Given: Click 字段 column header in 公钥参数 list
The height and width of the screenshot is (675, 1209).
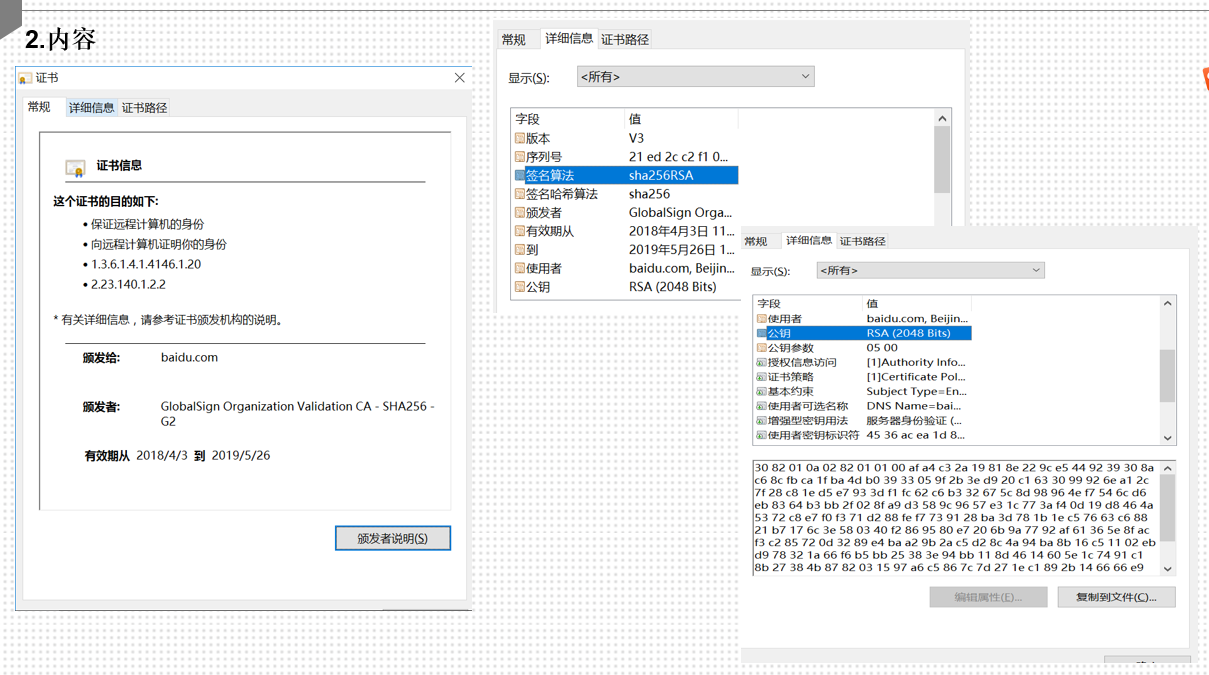Looking at the screenshot, I should point(808,303).
